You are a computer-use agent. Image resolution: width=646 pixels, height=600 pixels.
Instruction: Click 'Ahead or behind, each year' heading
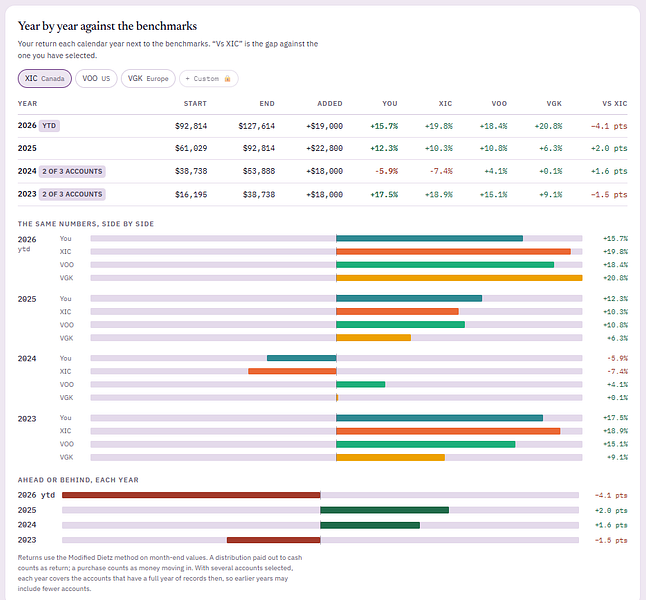[78, 480]
